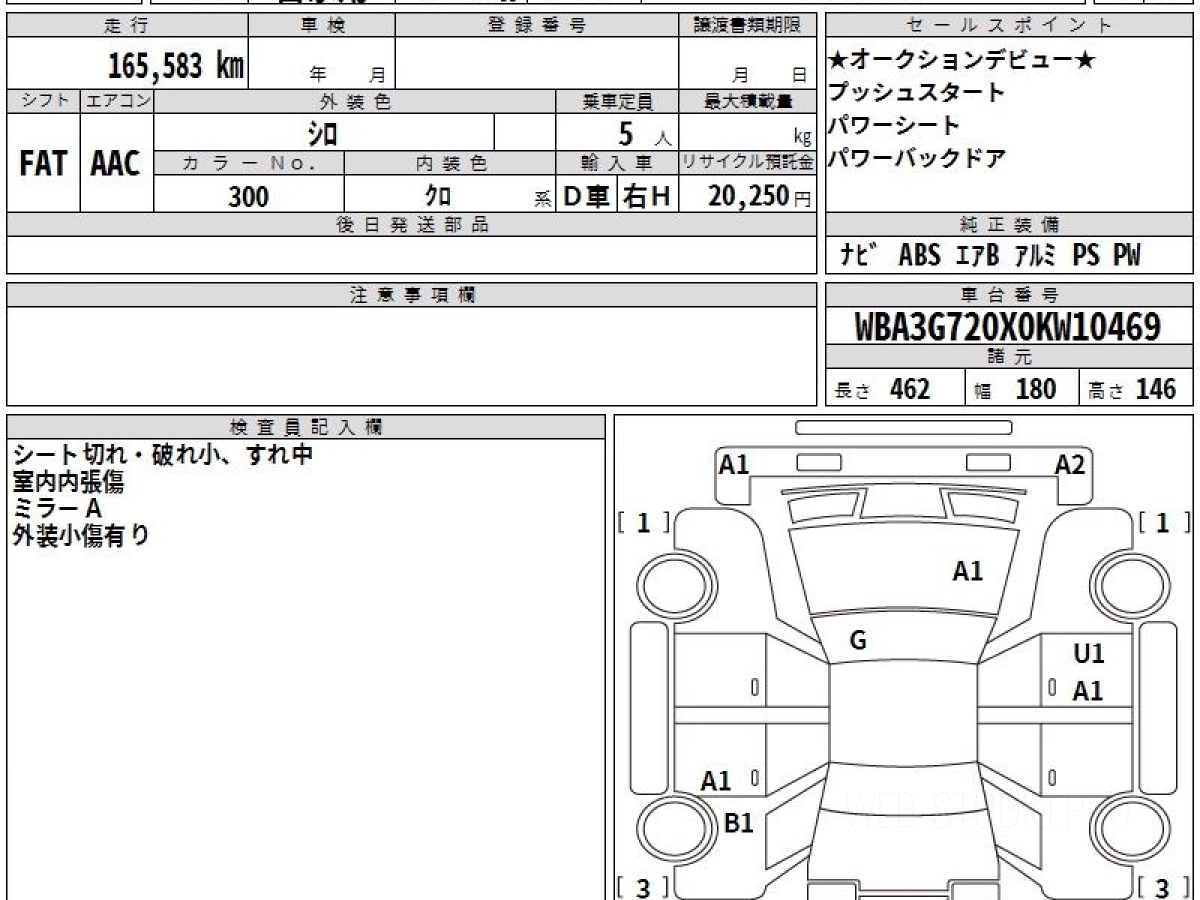Click the A2 damage mark on bumper corner
The image size is (1200, 900).
click(1070, 465)
